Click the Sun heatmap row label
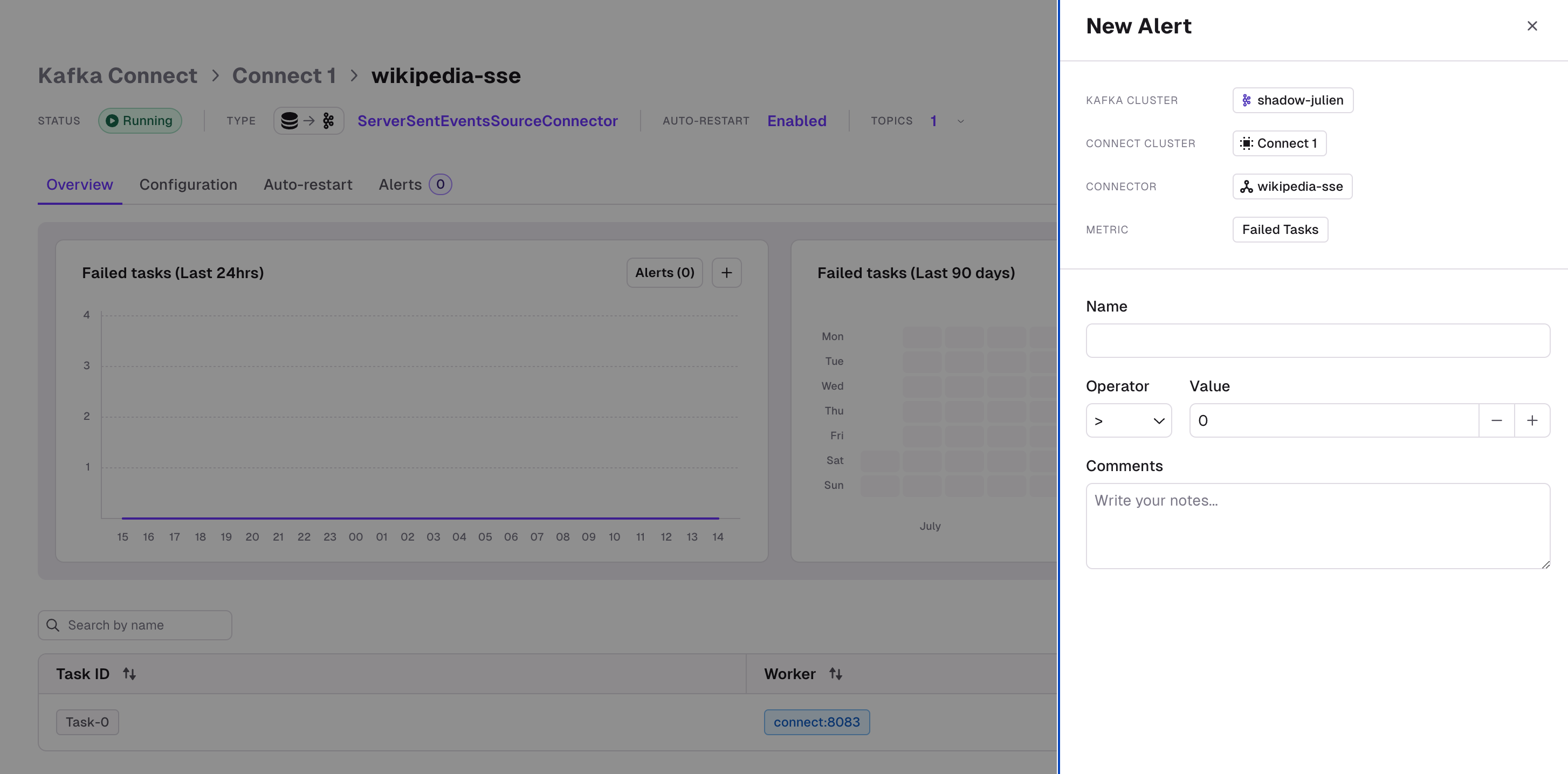Viewport: 1568px width, 774px height. click(833, 485)
